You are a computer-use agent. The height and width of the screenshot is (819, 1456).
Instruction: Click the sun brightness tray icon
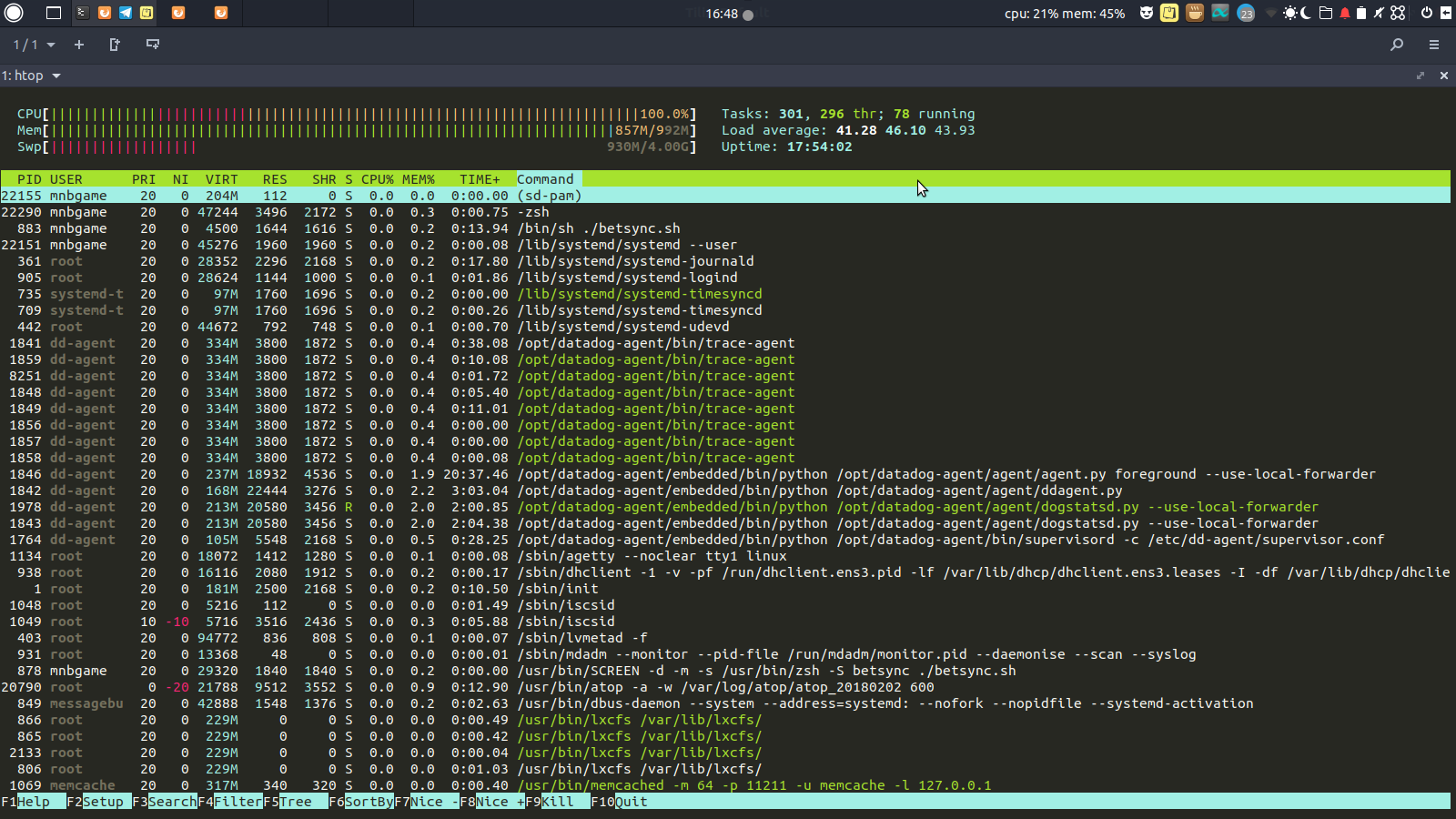pyautogui.click(x=1290, y=13)
